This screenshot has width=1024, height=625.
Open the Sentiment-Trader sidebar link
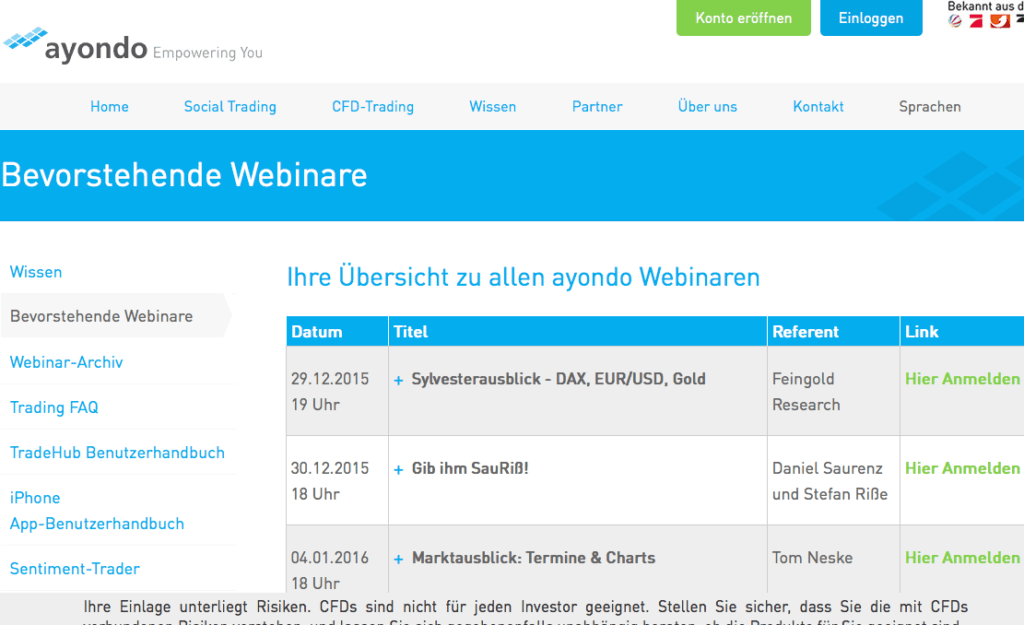click(74, 569)
